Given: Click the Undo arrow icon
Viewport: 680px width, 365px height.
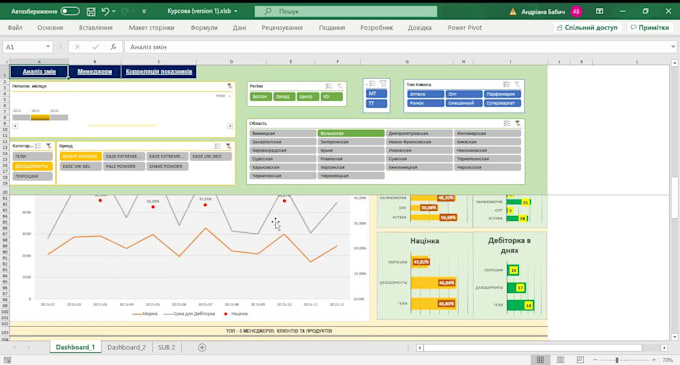Looking at the screenshot, I should [105, 12].
